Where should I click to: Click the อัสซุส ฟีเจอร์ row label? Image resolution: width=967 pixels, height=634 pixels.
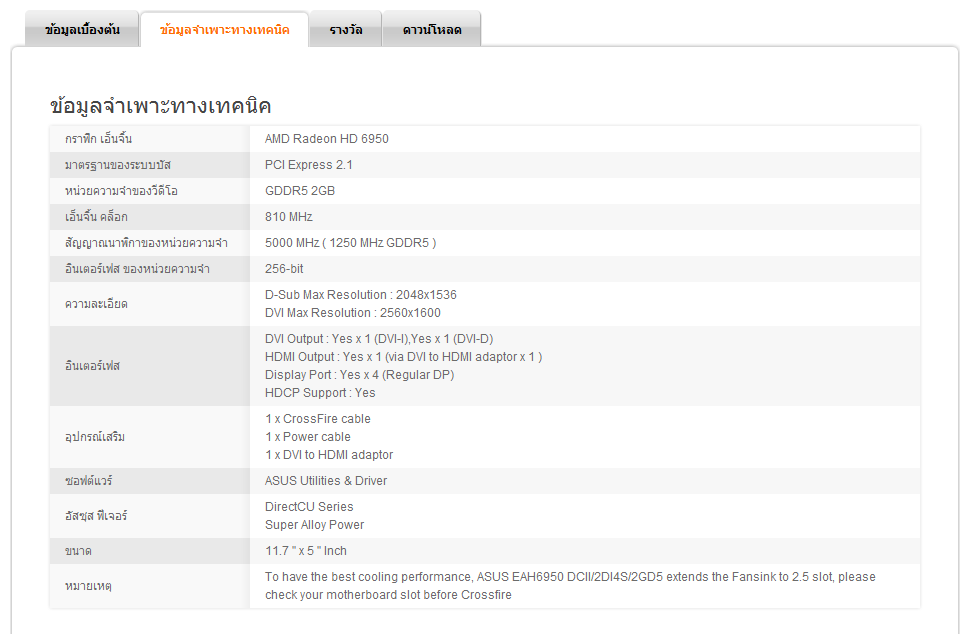[x=96, y=516]
